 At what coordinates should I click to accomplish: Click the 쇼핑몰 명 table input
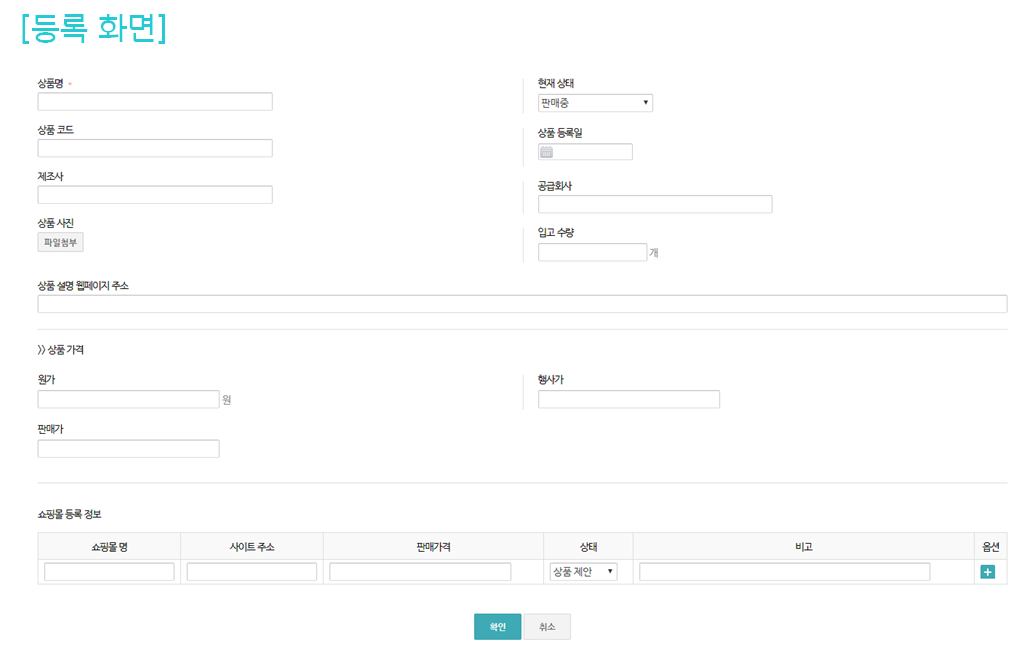tap(109, 572)
